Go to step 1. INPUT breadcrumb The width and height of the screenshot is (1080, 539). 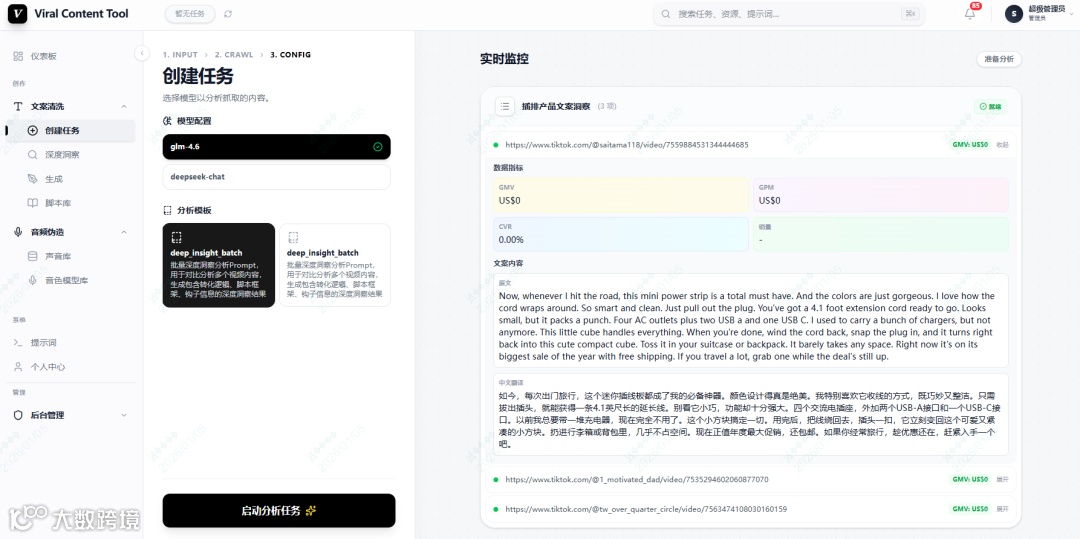coord(180,54)
